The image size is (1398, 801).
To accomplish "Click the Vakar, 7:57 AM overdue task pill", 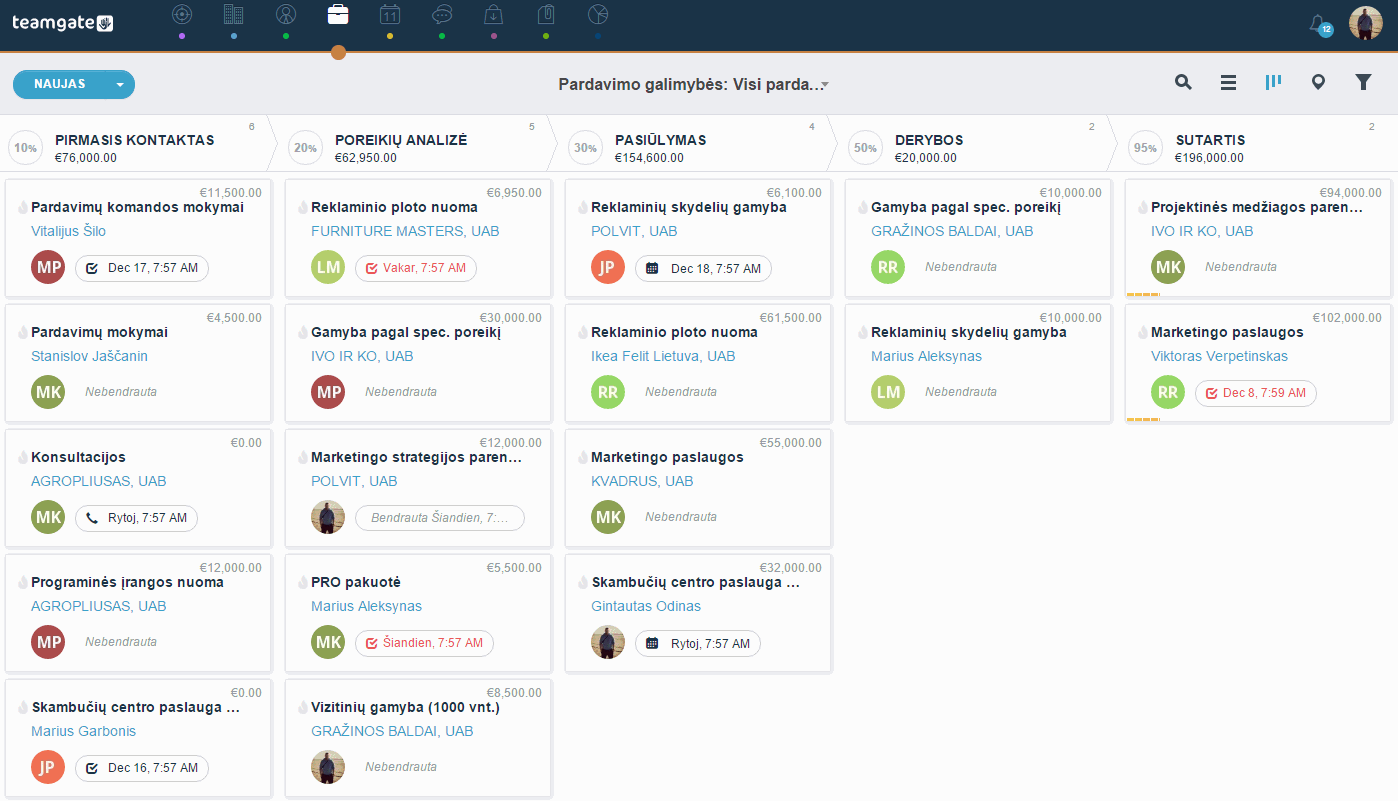I will [x=416, y=268].
